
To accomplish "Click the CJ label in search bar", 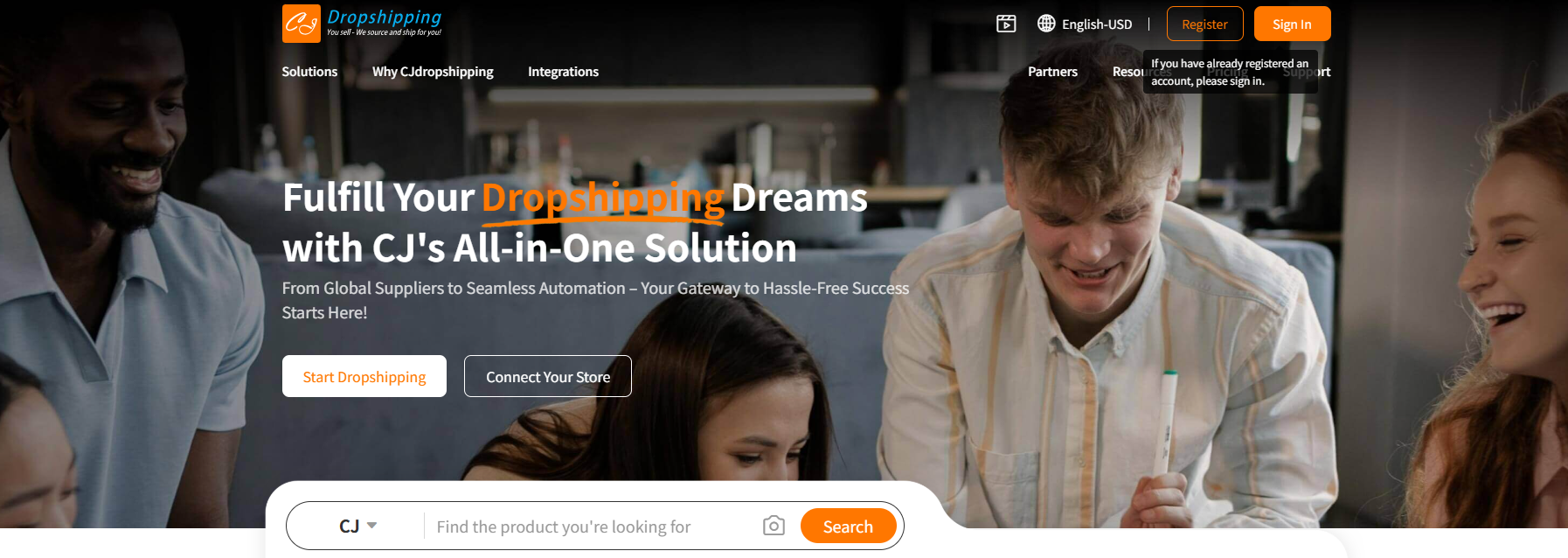I will pos(349,526).
